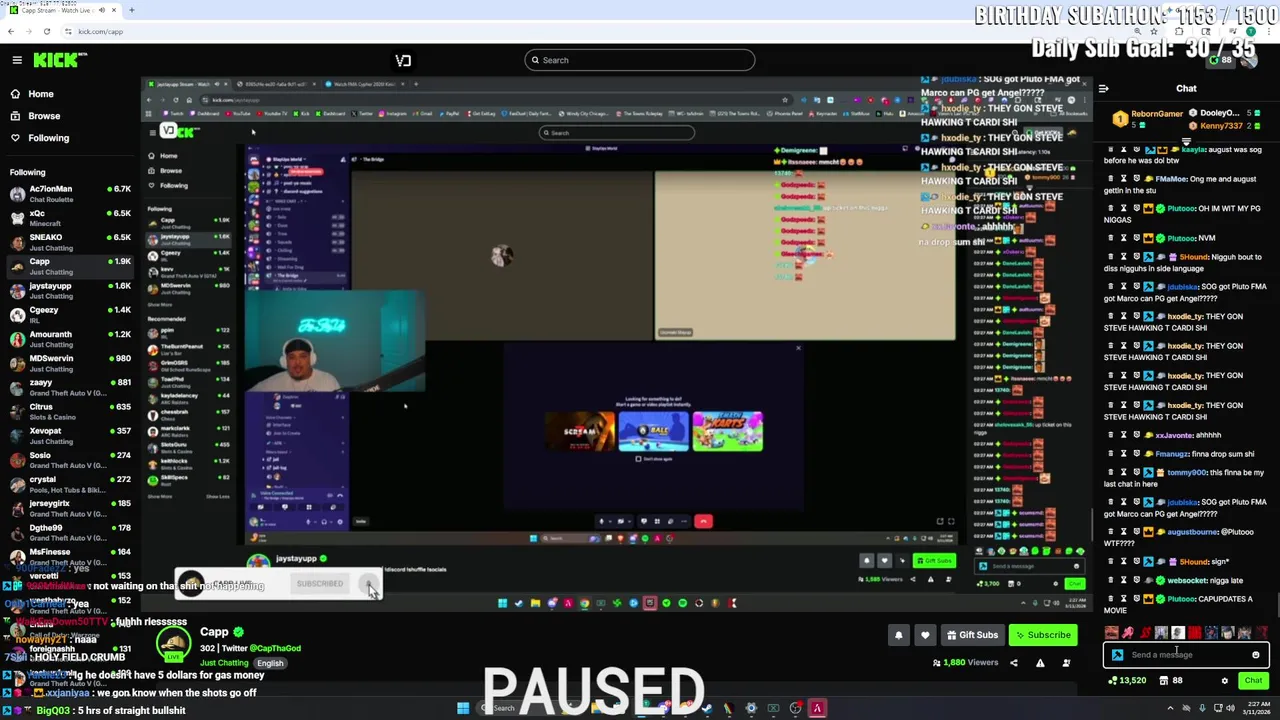This screenshot has width=1280, height=720.
Task: Open the shop icon showing 88
Action: click(1170, 681)
